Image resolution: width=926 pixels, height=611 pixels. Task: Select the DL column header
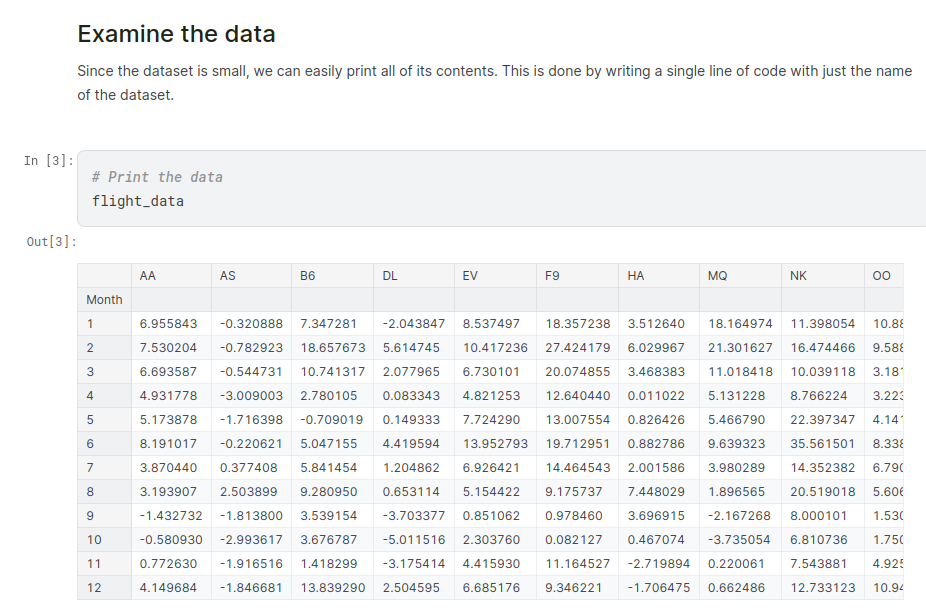pos(390,276)
